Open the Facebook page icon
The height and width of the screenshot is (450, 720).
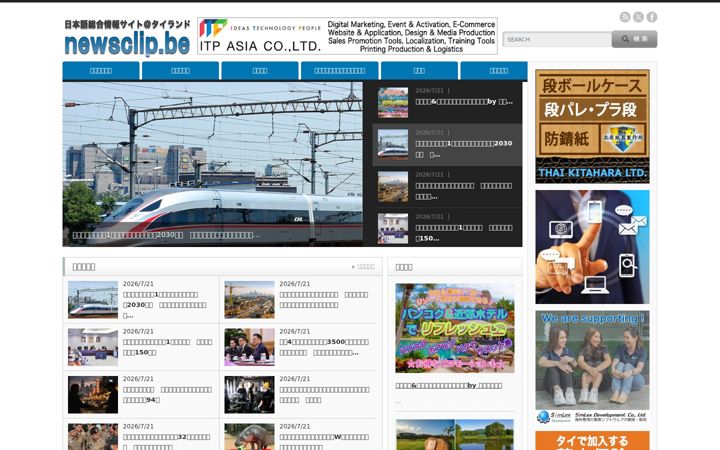(x=652, y=17)
